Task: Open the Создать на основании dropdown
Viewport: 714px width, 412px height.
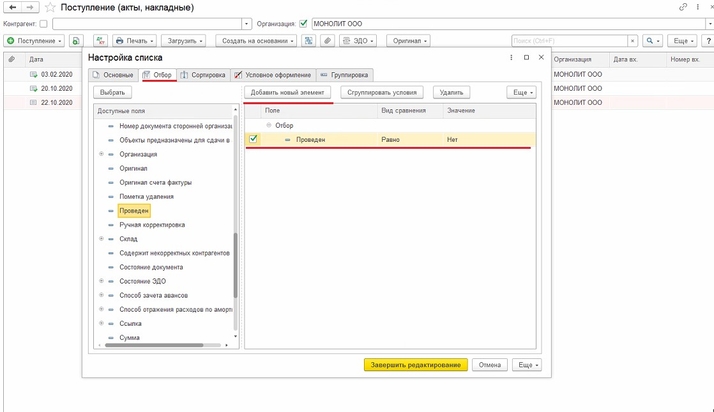Action: tap(257, 41)
